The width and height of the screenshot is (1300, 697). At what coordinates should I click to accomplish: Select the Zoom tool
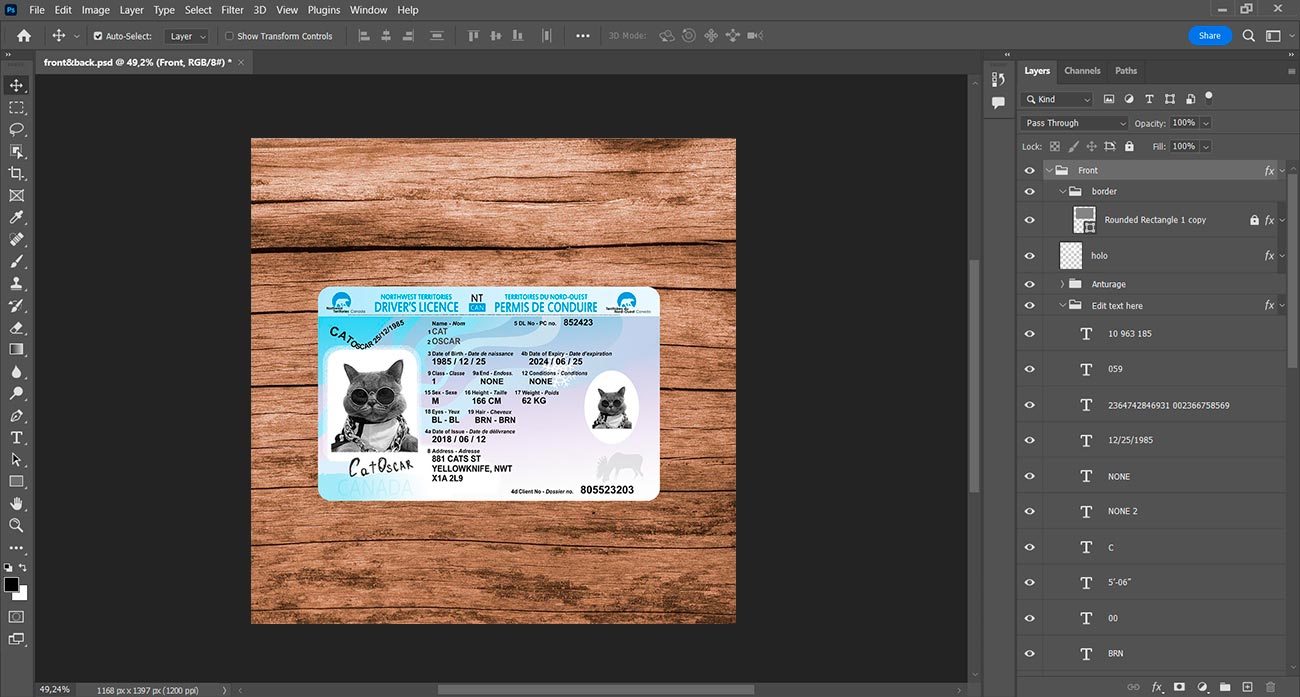pos(16,525)
